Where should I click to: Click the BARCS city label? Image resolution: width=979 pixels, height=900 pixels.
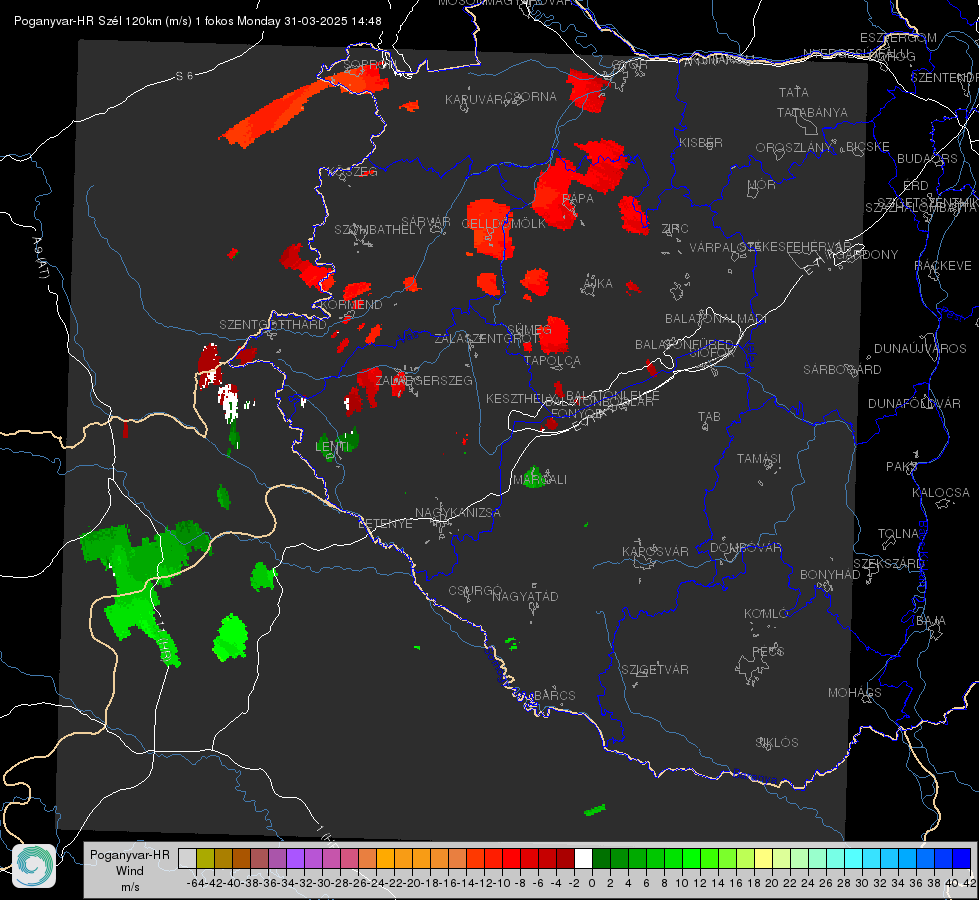point(554,695)
